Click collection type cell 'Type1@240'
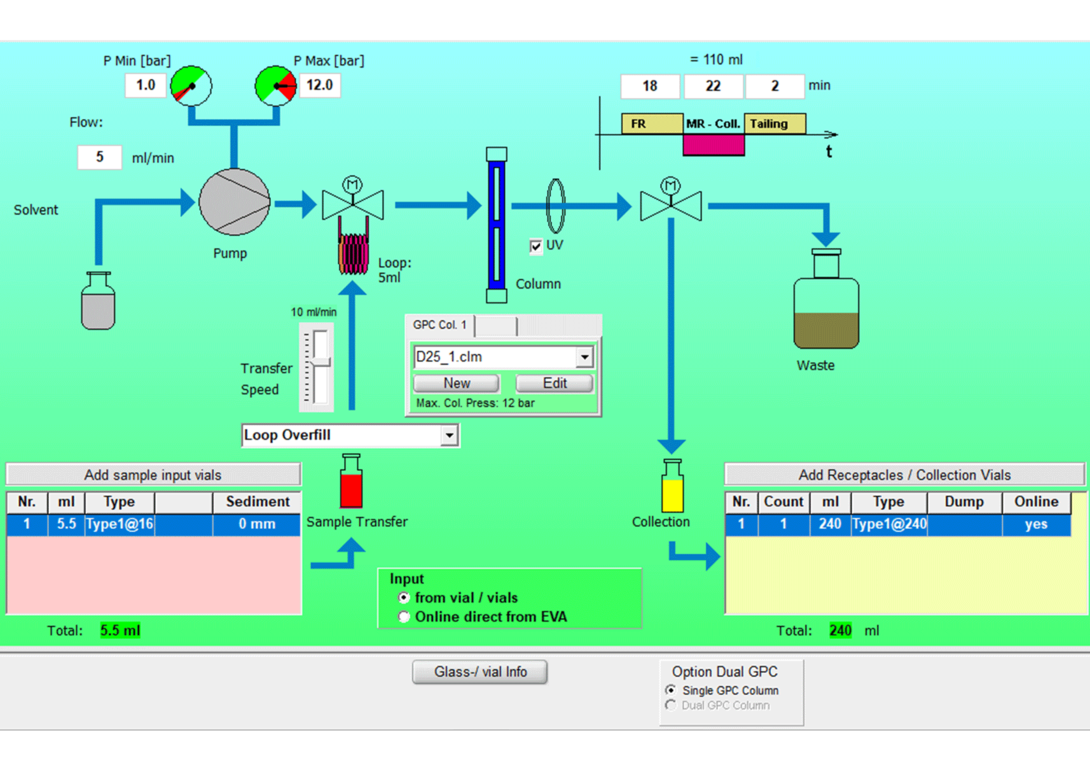Screen dimensions: 1090x770 889,524
